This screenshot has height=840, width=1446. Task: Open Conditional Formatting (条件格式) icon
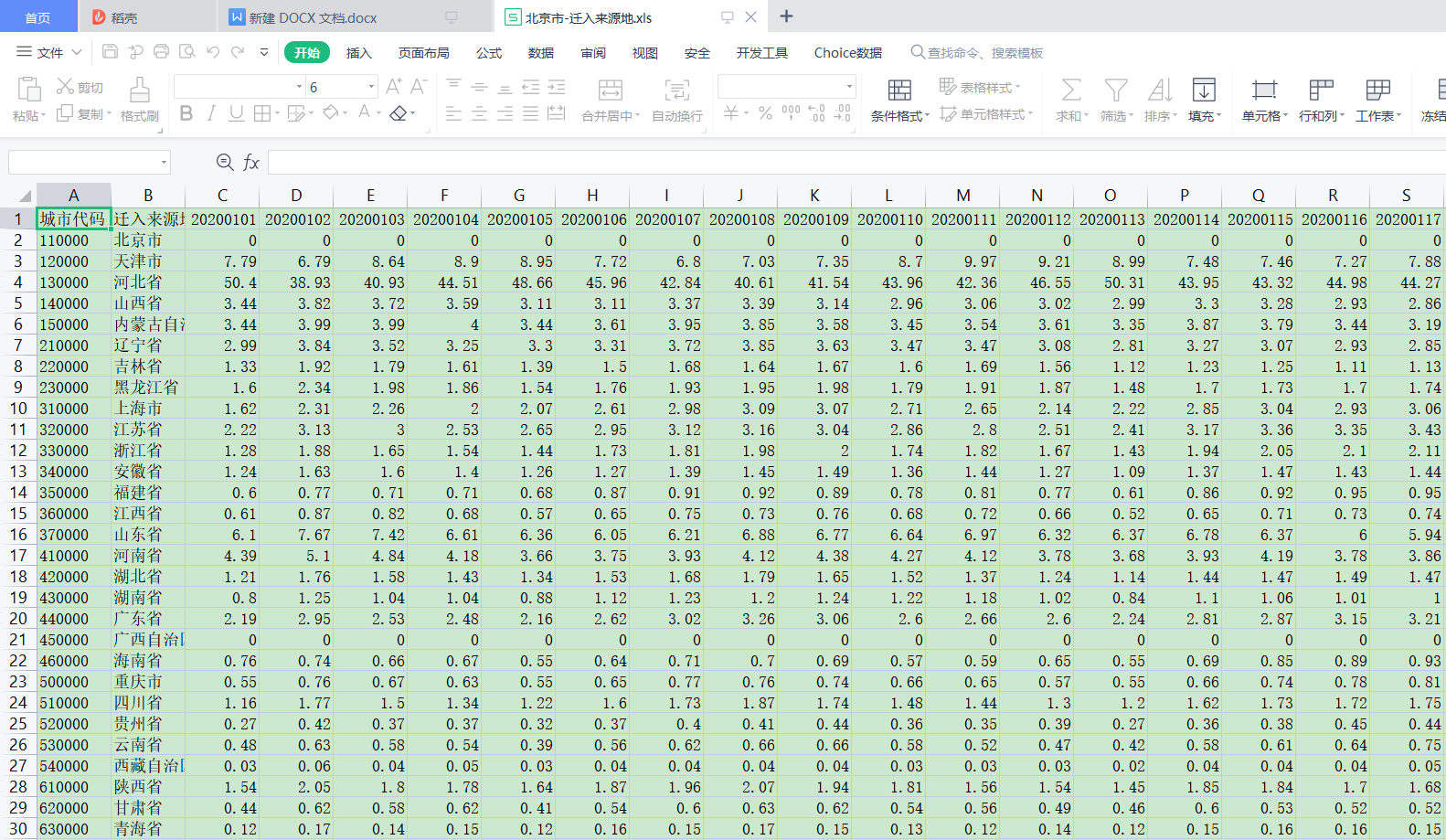[x=899, y=90]
